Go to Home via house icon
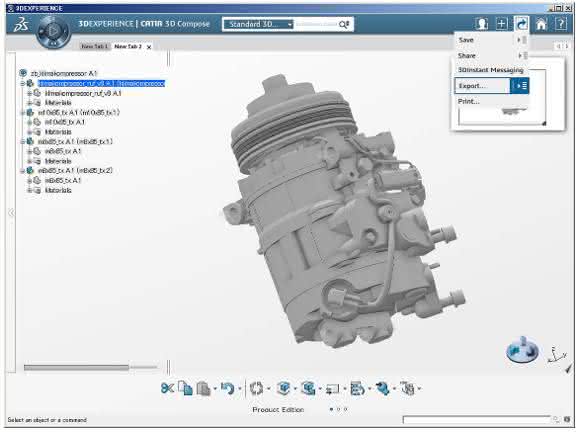This screenshot has height=432, width=580. tap(541, 24)
